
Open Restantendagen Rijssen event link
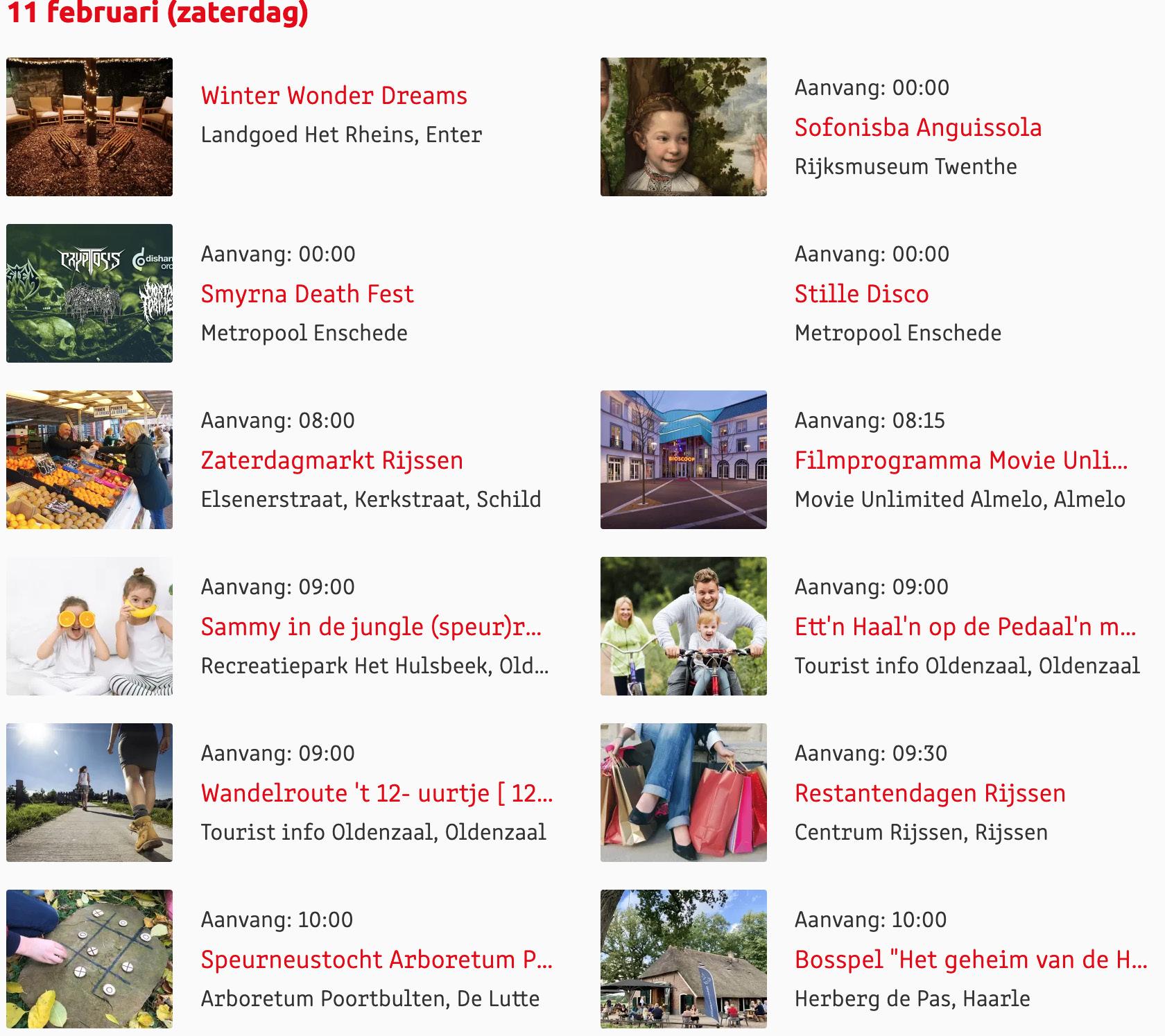coord(930,793)
